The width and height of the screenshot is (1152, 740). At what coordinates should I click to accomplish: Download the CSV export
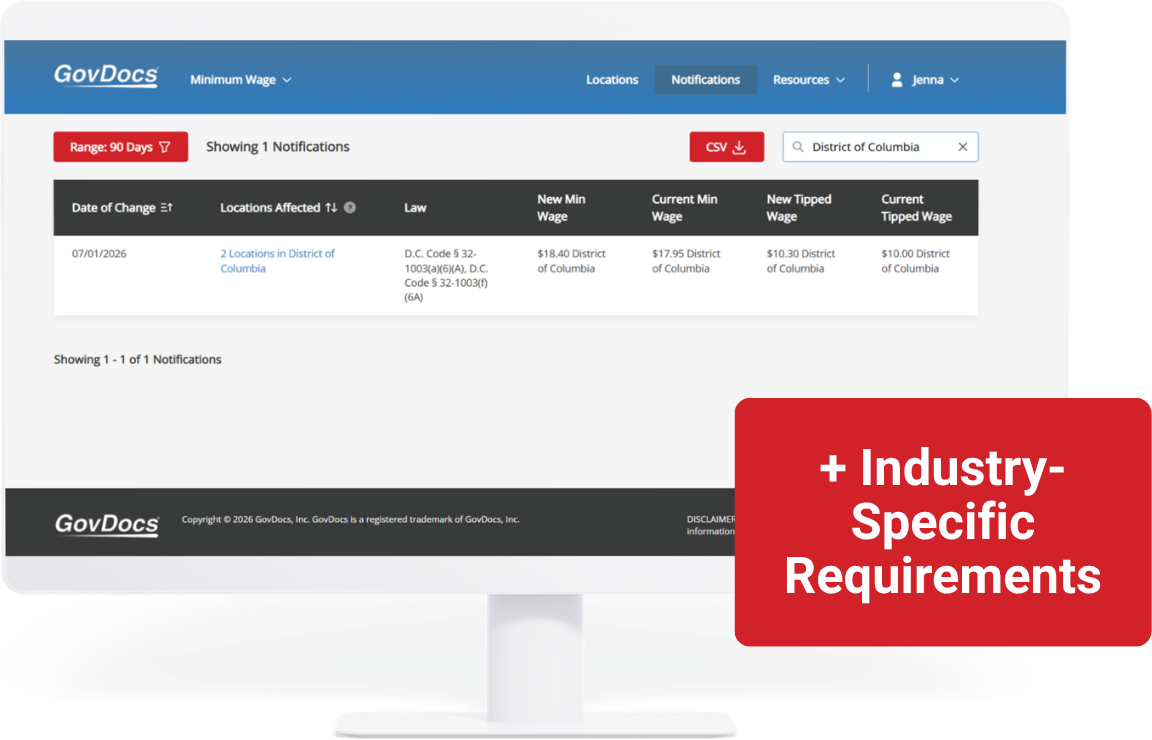pos(726,147)
